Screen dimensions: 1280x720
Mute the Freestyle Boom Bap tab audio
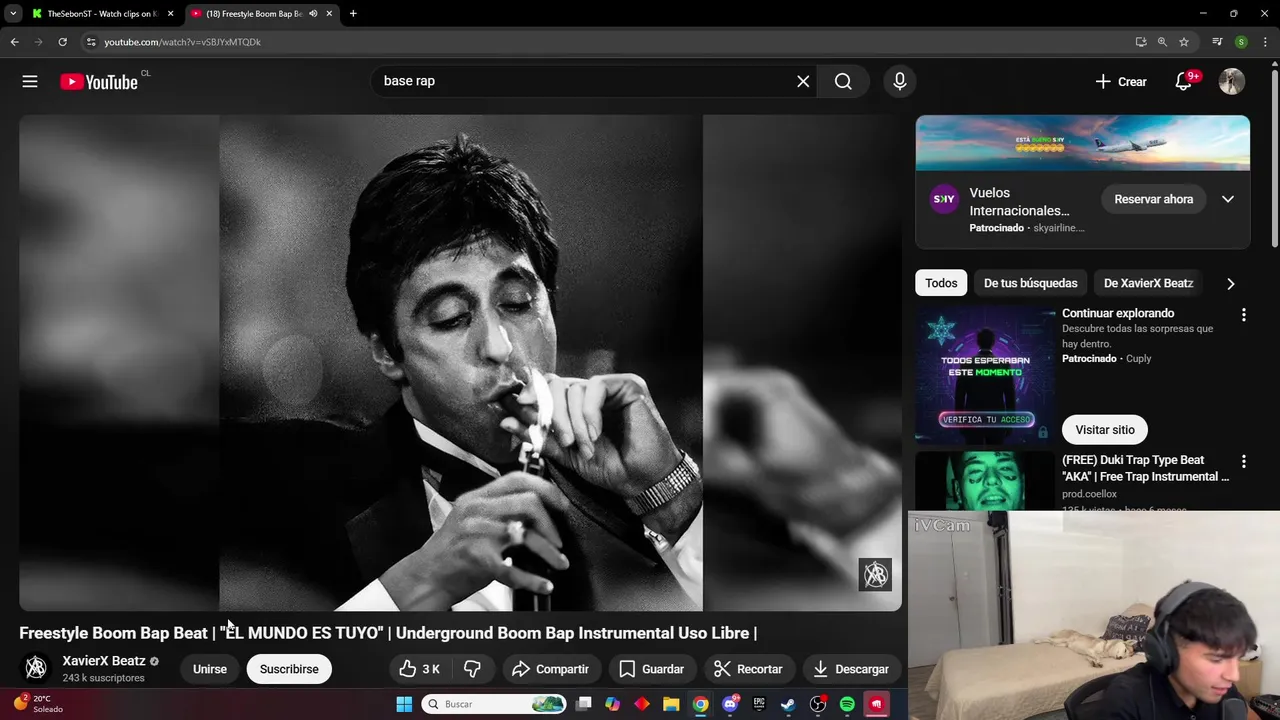tap(313, 14)
